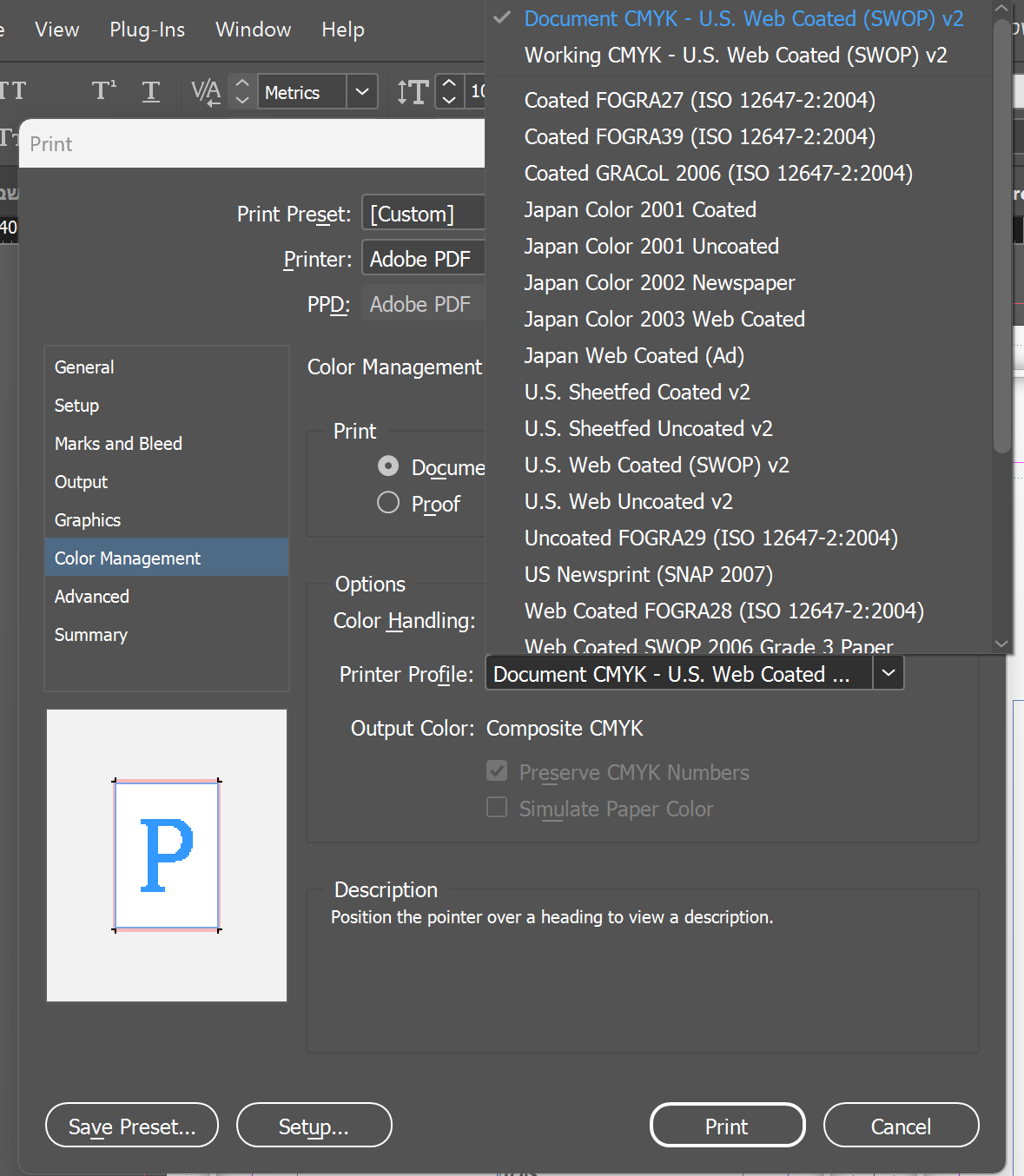Select the Document radio button
Screen dimensions: 1024x1176
[388, 466]
